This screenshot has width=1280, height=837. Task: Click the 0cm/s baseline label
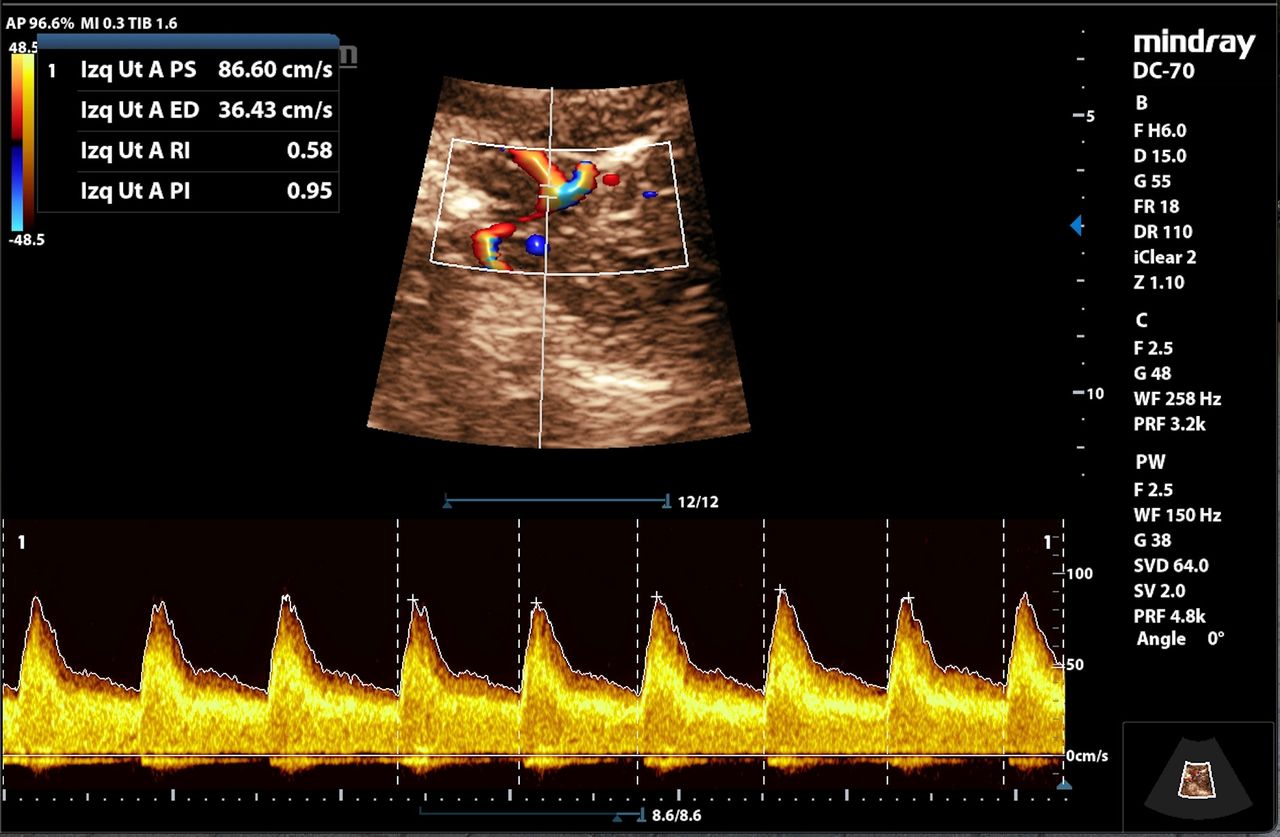click(1086, 756)
